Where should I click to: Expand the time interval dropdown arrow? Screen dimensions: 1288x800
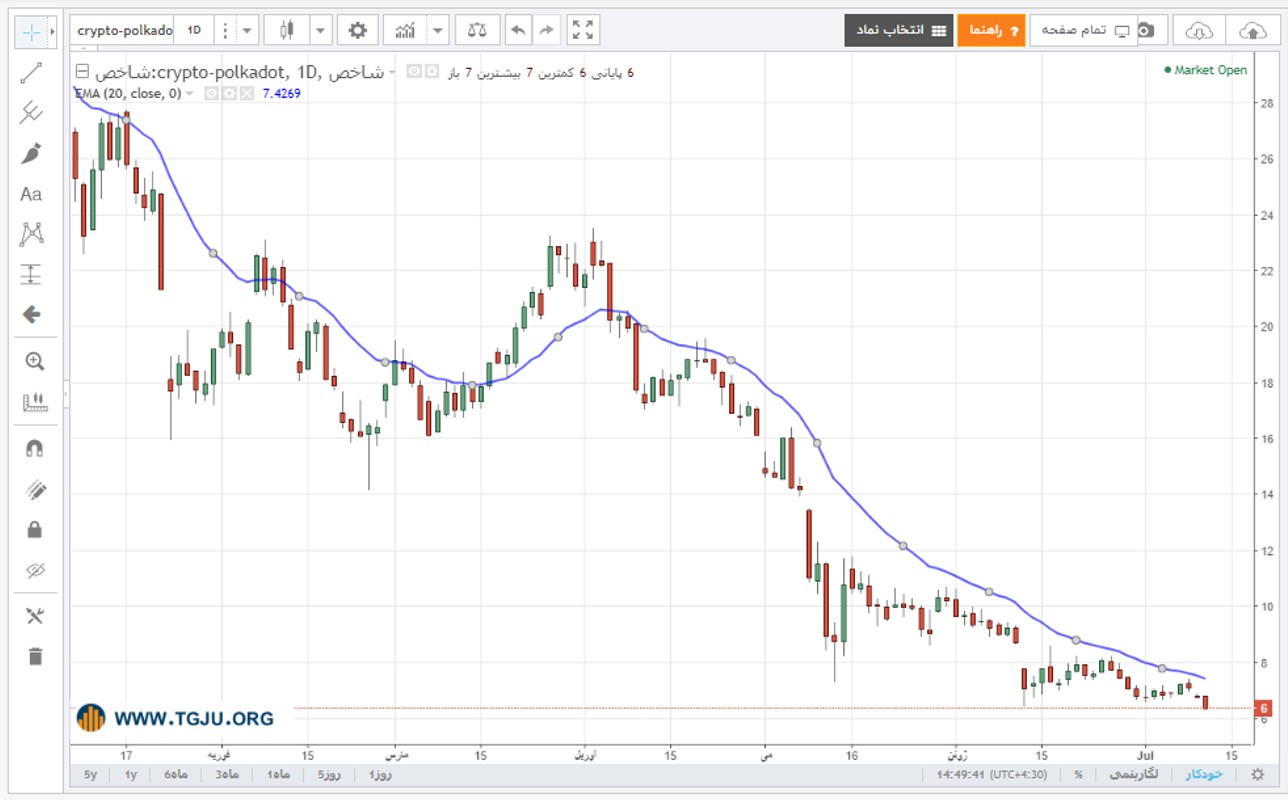tap(248, 30)
